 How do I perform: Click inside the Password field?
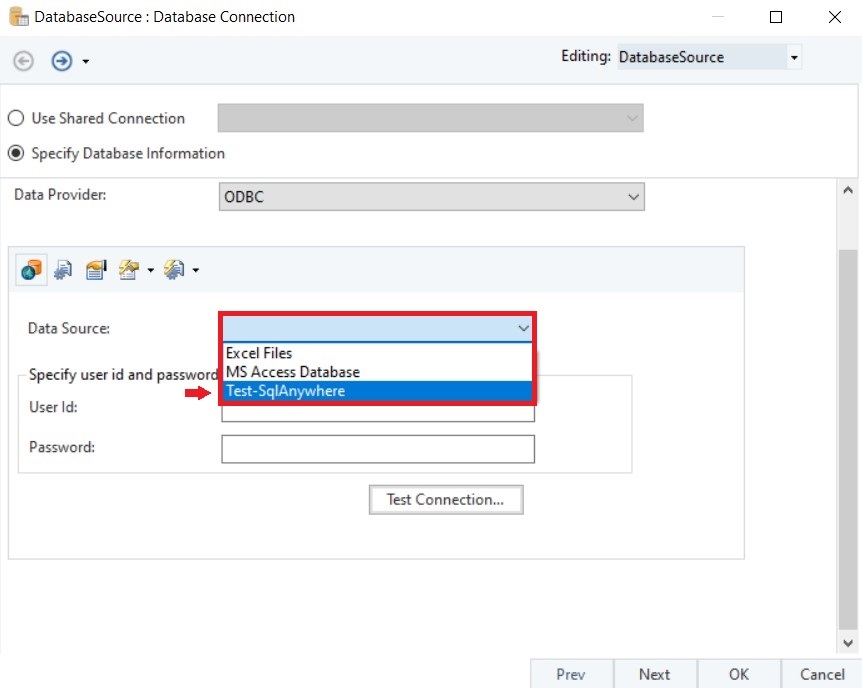pyautogui.click(x=377, y=449)
